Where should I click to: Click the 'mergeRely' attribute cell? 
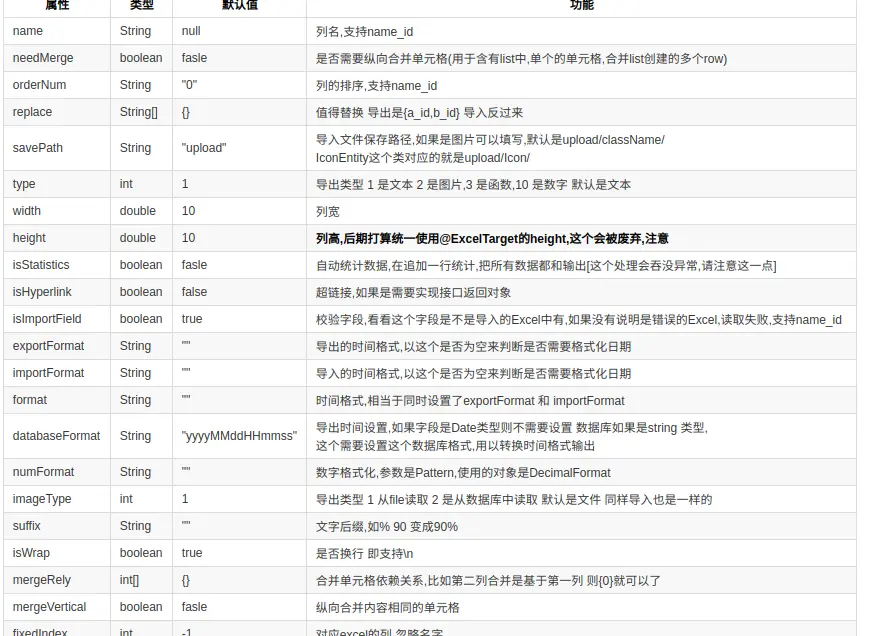pos(57,580)
